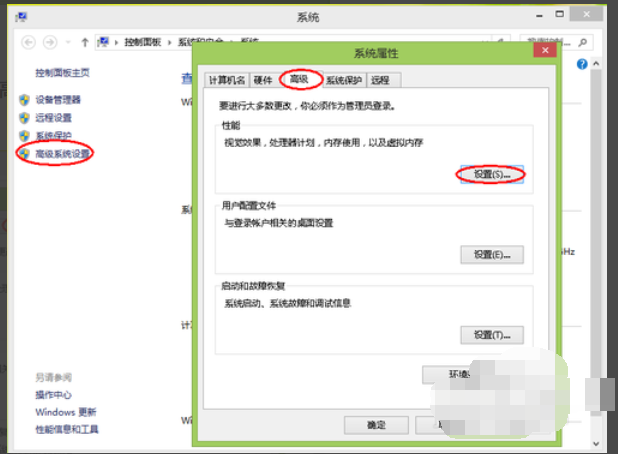The width and height of the screenshot is (618, 454).
Task: Confirm with the 确定 button
Action: point(376,425)
